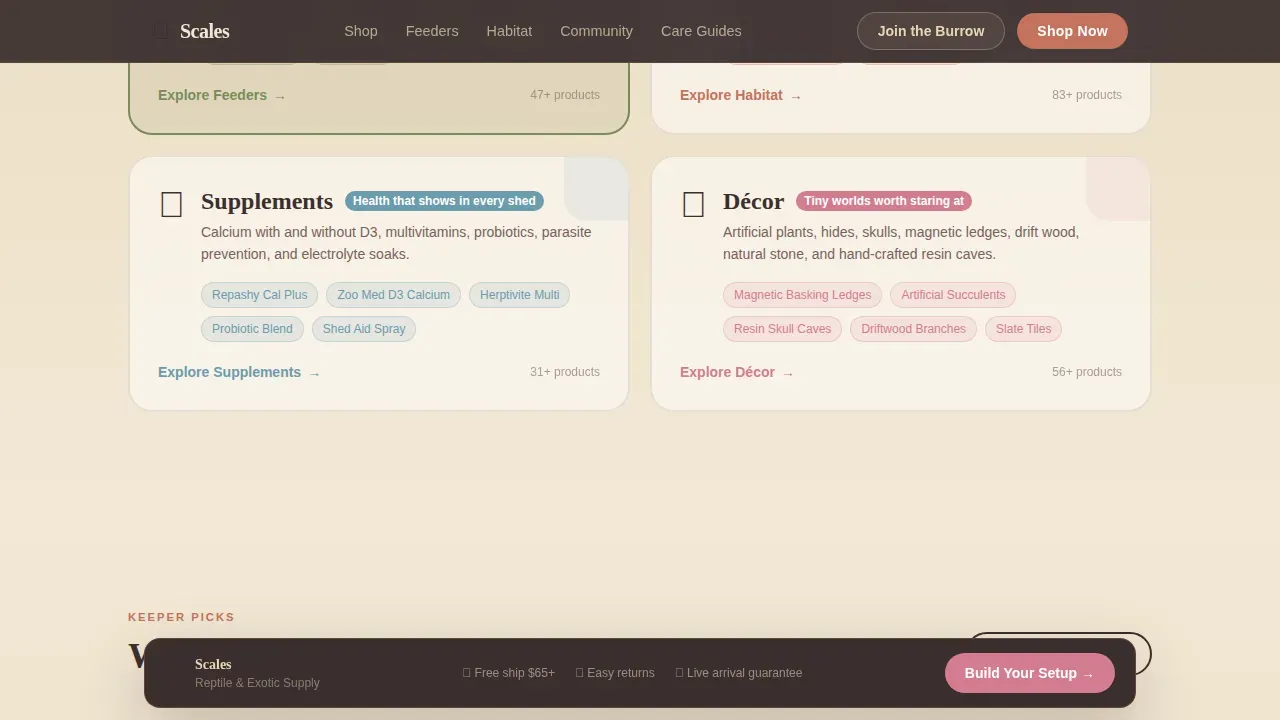Select the Zoo Med D3 Calcium tag
Image resolution: width=1280 pixels, height=720 pixels.
[394, 295]
